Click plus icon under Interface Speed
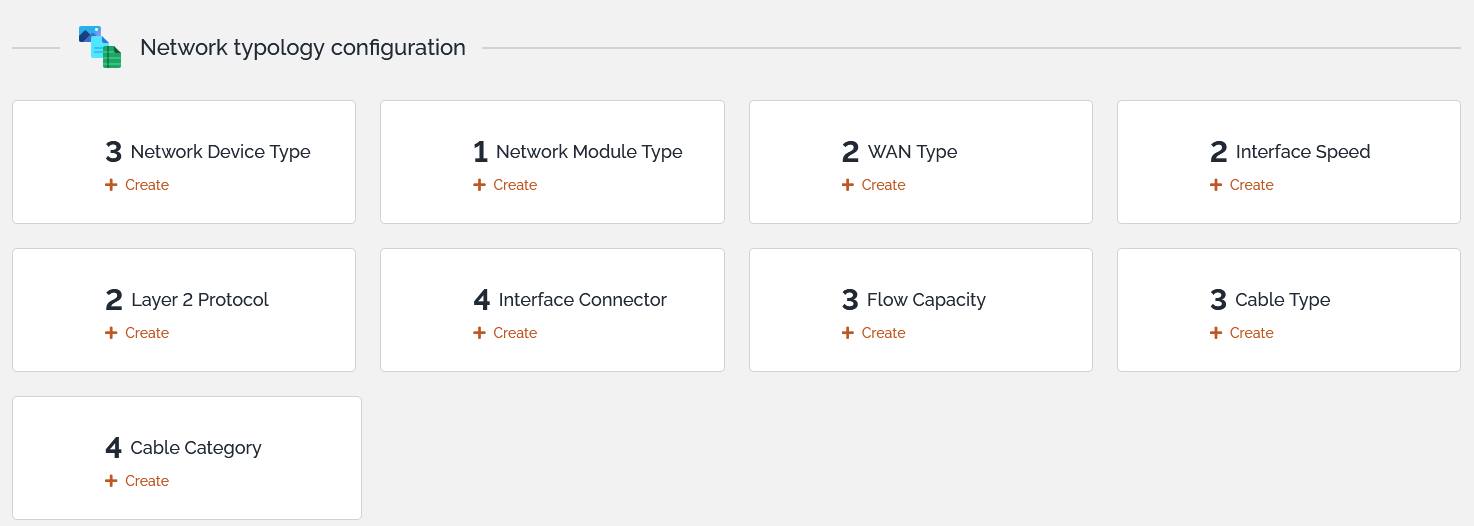The width and height of the screenshot is (1474, 526). coord(1216,185)
